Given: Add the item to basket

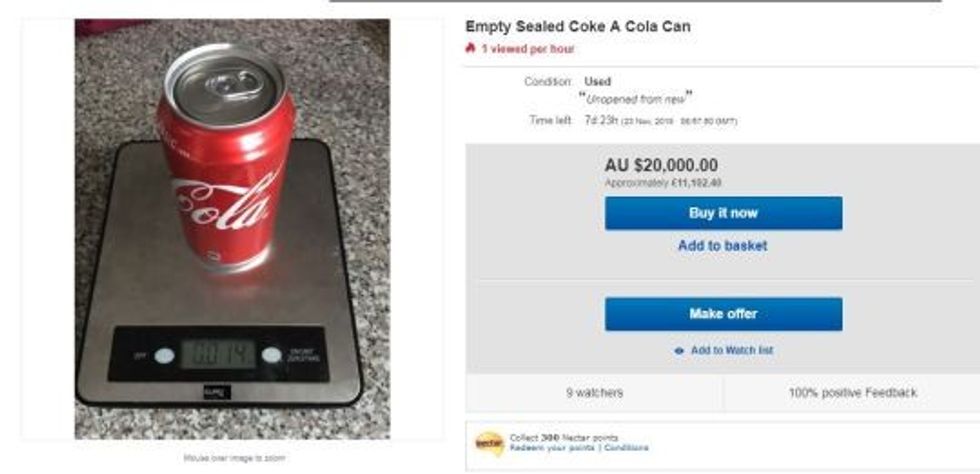Looking at the screenshot, I should (x=723, y=246).
